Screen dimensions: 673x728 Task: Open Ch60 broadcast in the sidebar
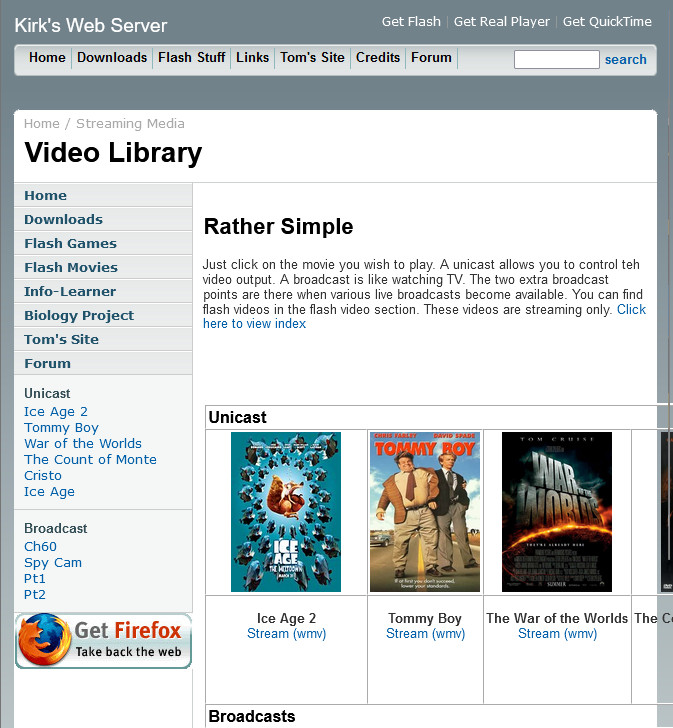click(40, 547)
